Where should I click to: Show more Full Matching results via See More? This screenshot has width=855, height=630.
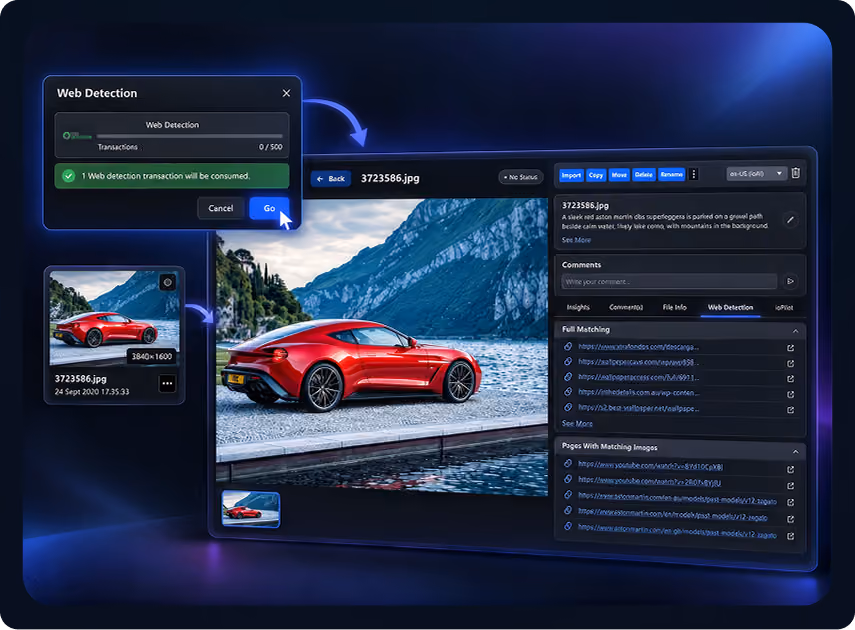(577, 424)
